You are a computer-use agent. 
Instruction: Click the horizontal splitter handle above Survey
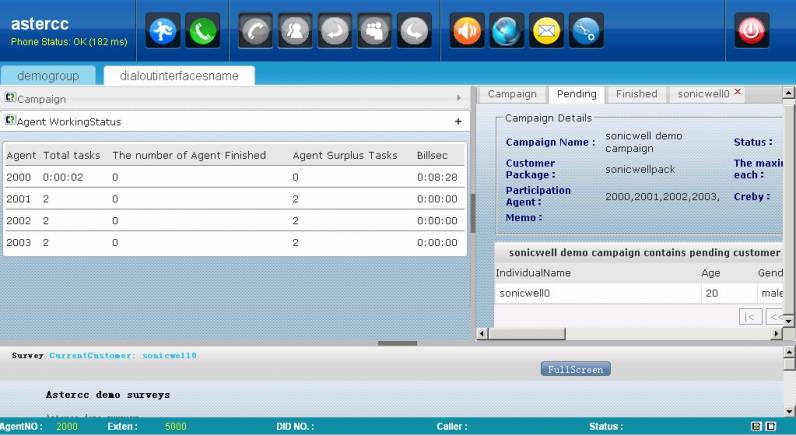pyautogui.click(x=397, y=343)
